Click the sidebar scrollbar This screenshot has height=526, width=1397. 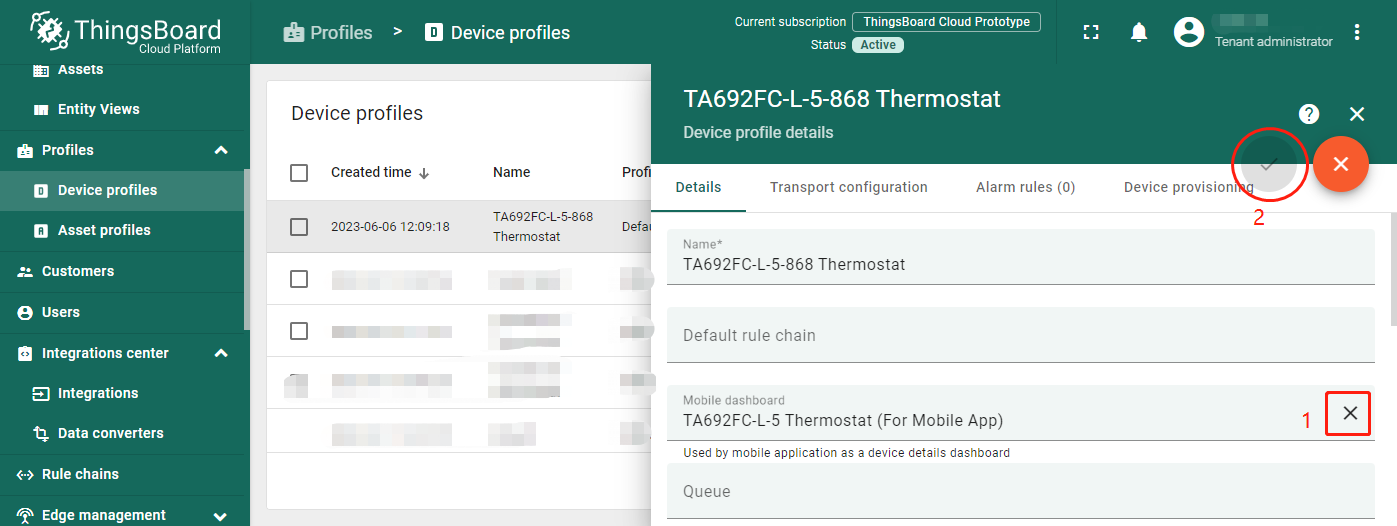coord(247,250)
